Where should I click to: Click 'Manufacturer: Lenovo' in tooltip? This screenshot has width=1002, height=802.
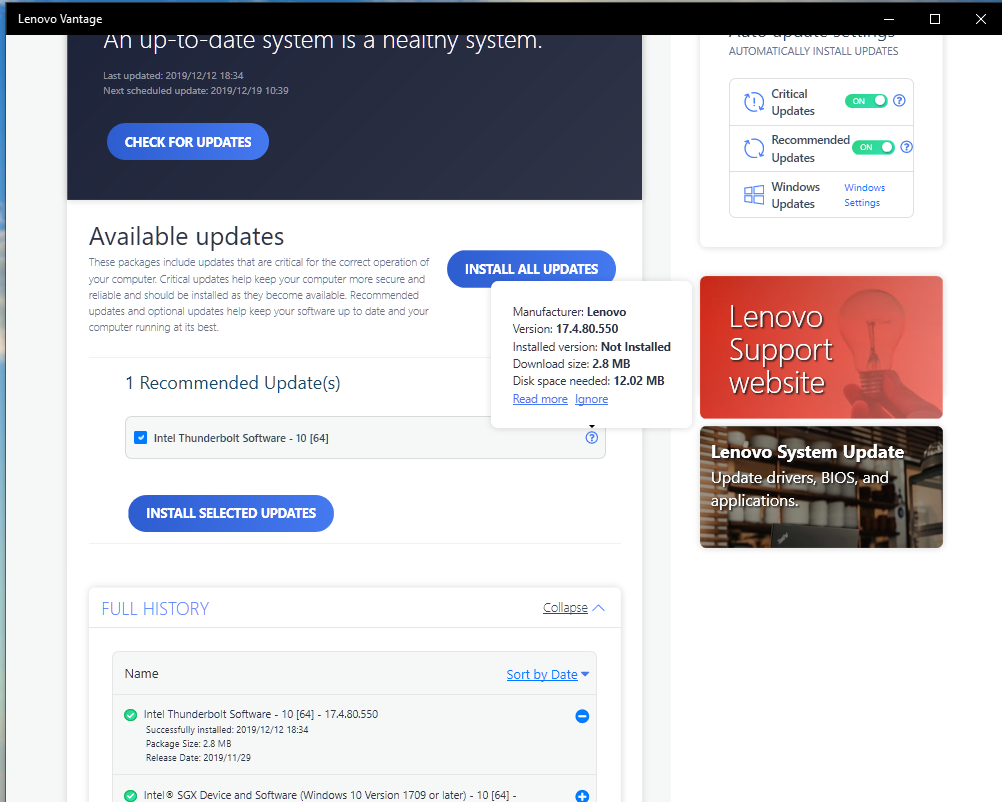click(569, 312)
